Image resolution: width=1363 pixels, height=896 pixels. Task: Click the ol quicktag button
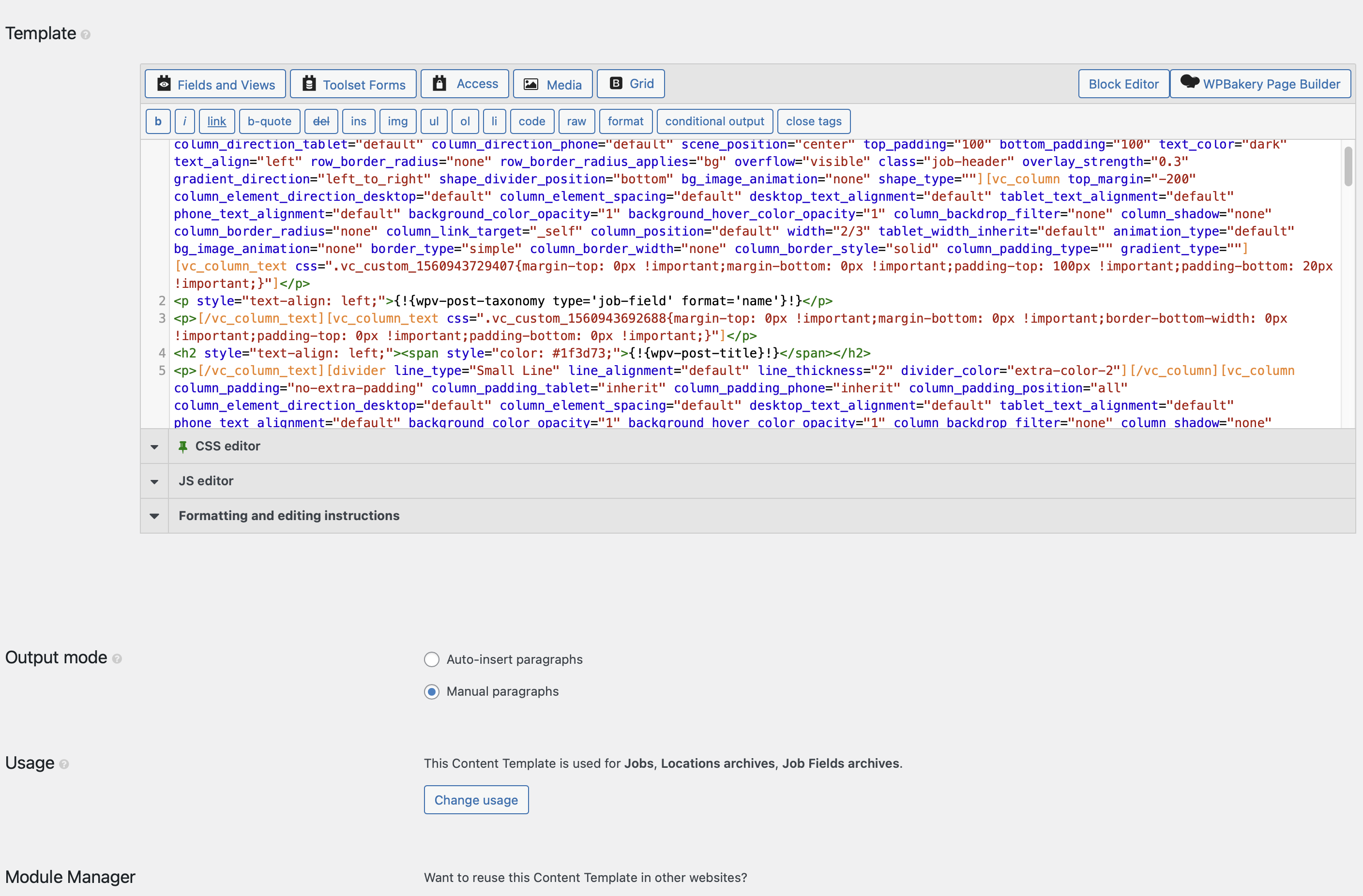click(x=465, y=121)
